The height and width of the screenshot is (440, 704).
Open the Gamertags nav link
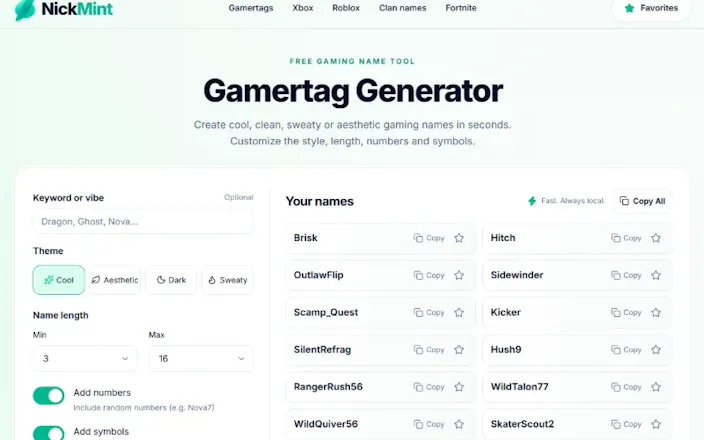pos(251,8)
